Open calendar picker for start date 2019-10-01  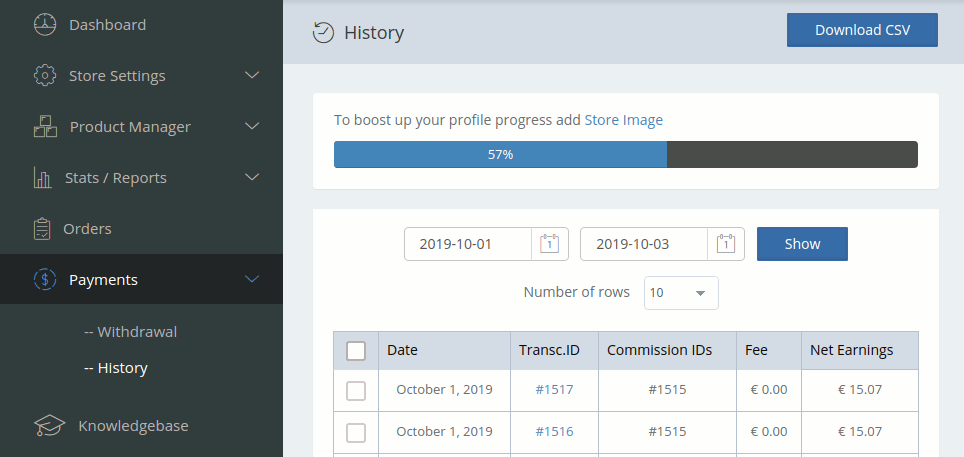(550, 244)
